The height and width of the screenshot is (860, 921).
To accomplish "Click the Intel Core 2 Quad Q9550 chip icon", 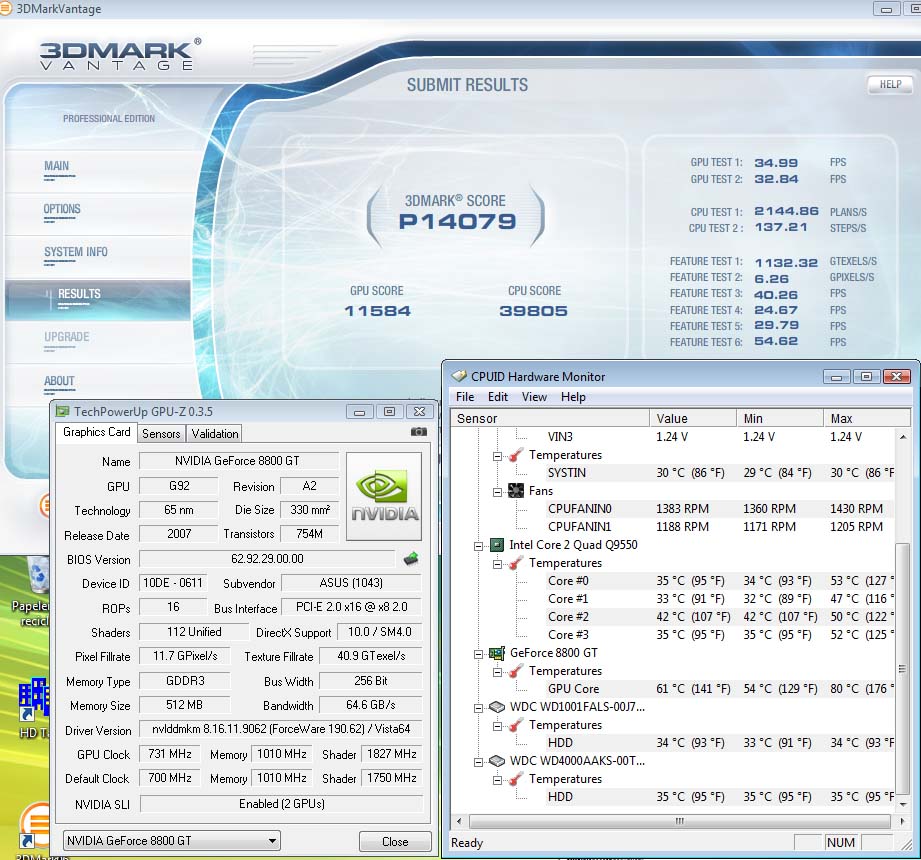I will coord(497,545).
